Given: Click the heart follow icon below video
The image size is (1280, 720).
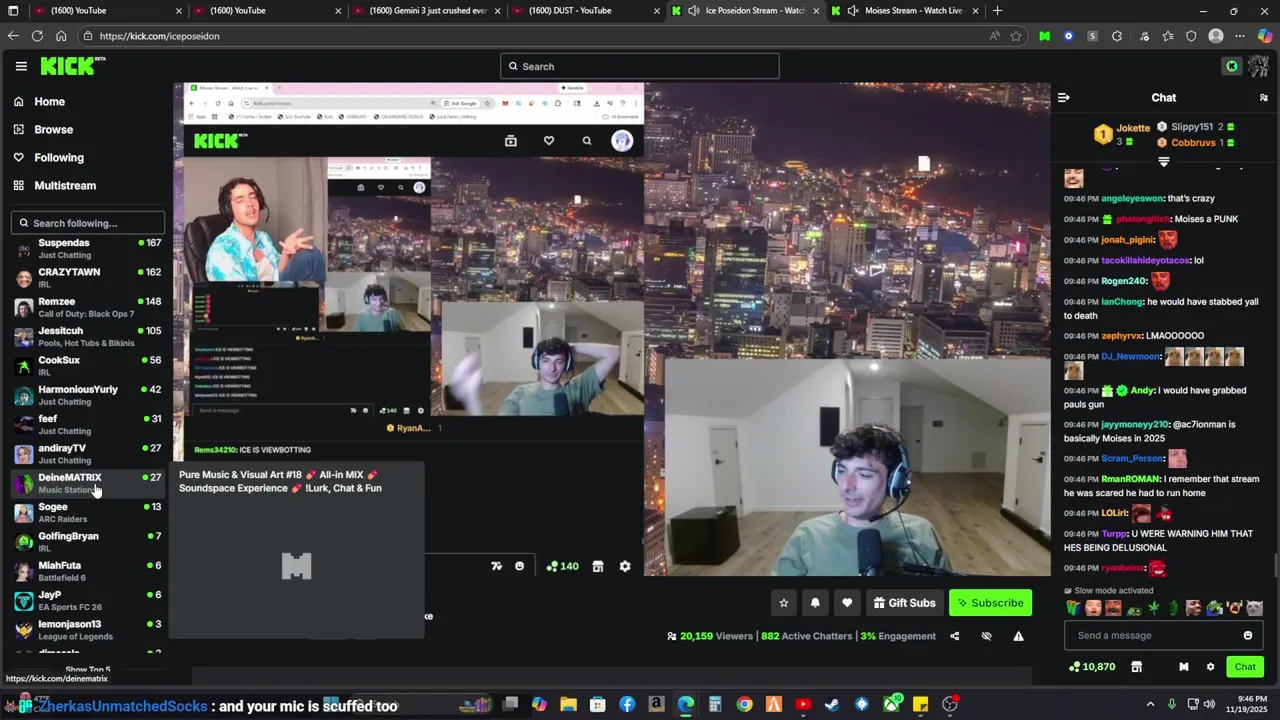Looking at the screenshot, I should point(847,603).
